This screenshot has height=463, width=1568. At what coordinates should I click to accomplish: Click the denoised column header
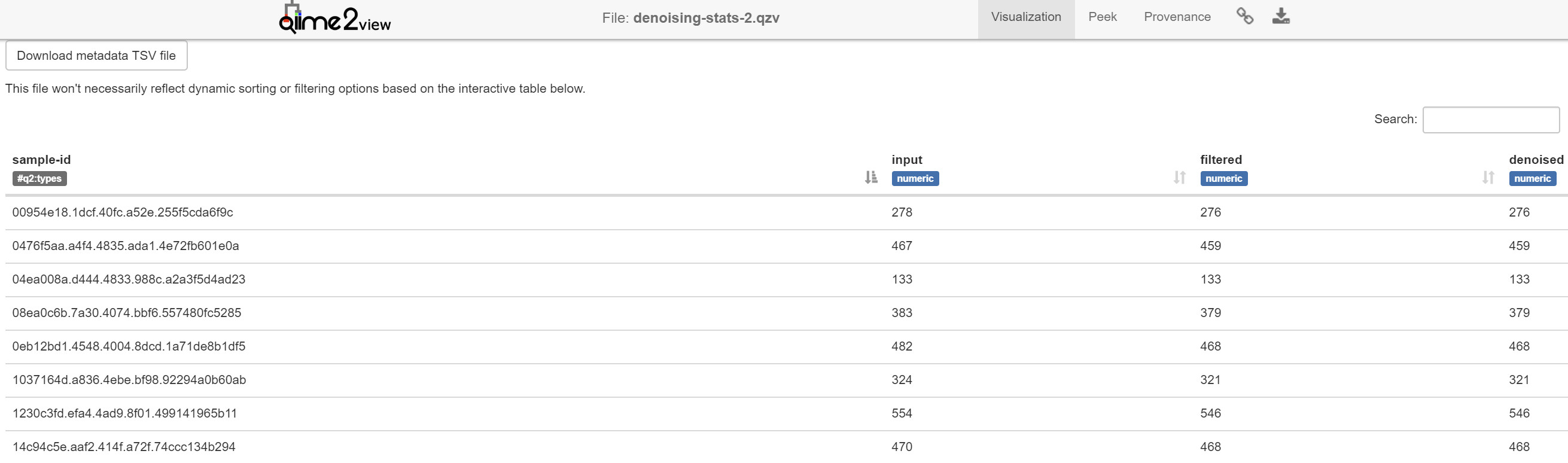[1536, 159]
